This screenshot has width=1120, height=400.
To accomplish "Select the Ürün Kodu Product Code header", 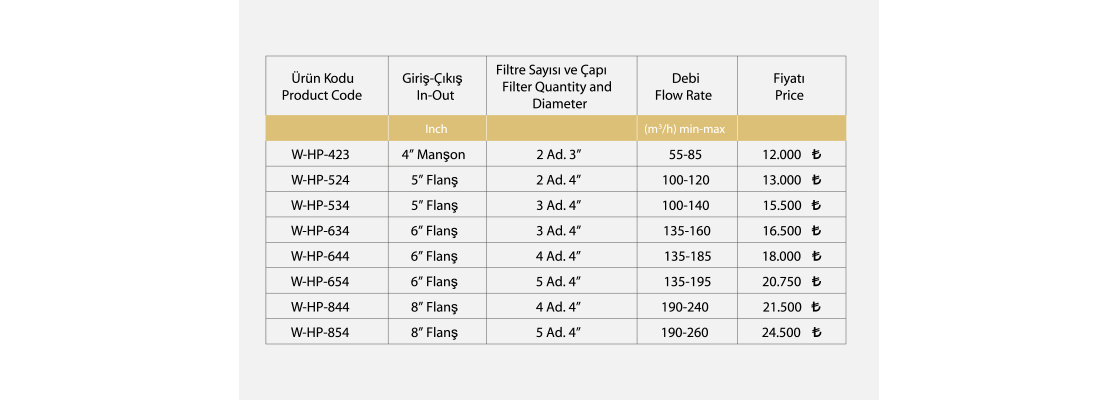I will point(321,86).
